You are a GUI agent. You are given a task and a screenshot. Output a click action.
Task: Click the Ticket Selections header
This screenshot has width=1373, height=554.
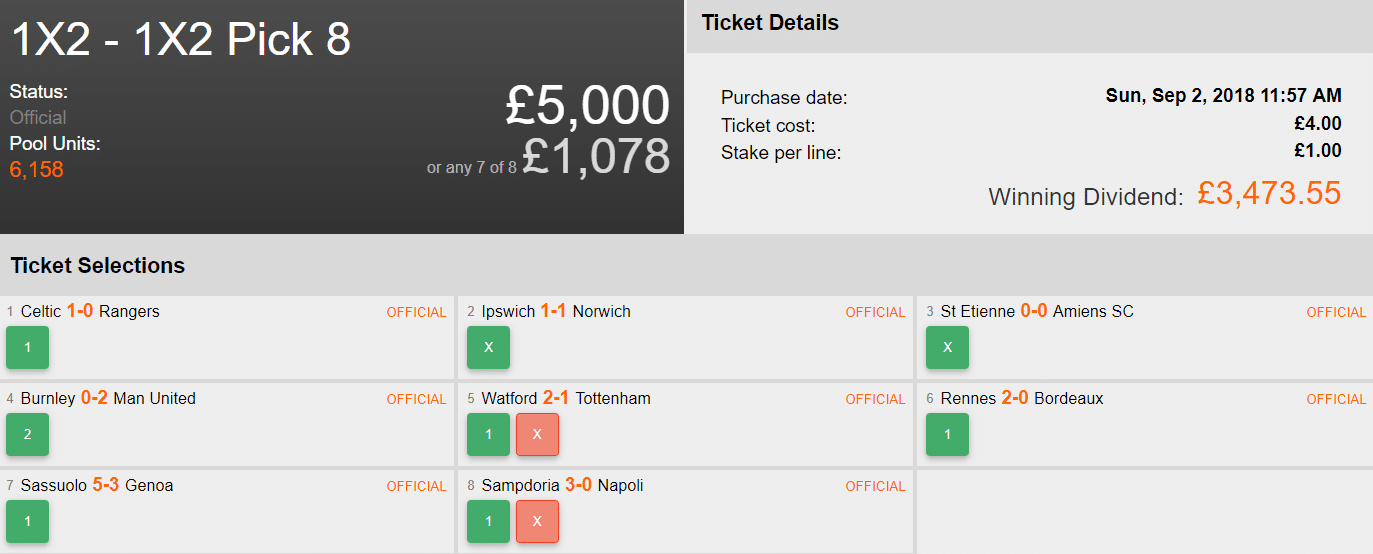[98, 266]
